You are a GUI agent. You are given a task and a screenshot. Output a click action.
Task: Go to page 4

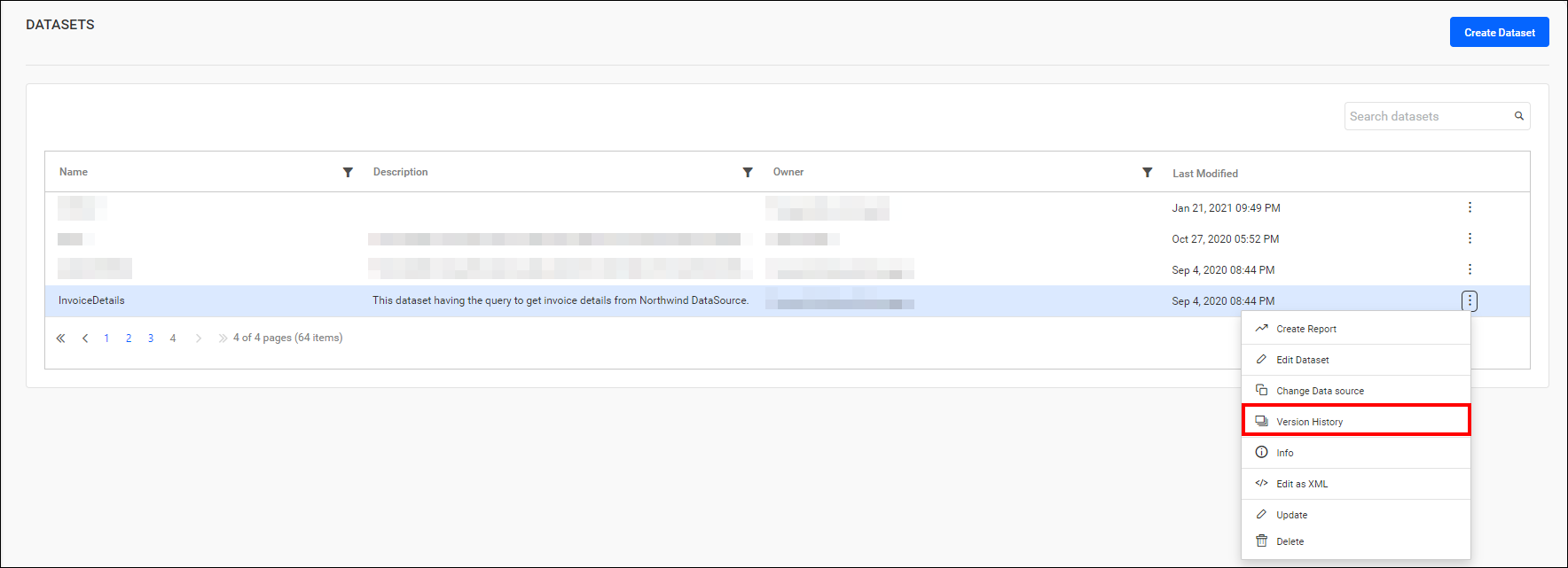(x=173, y=338)
